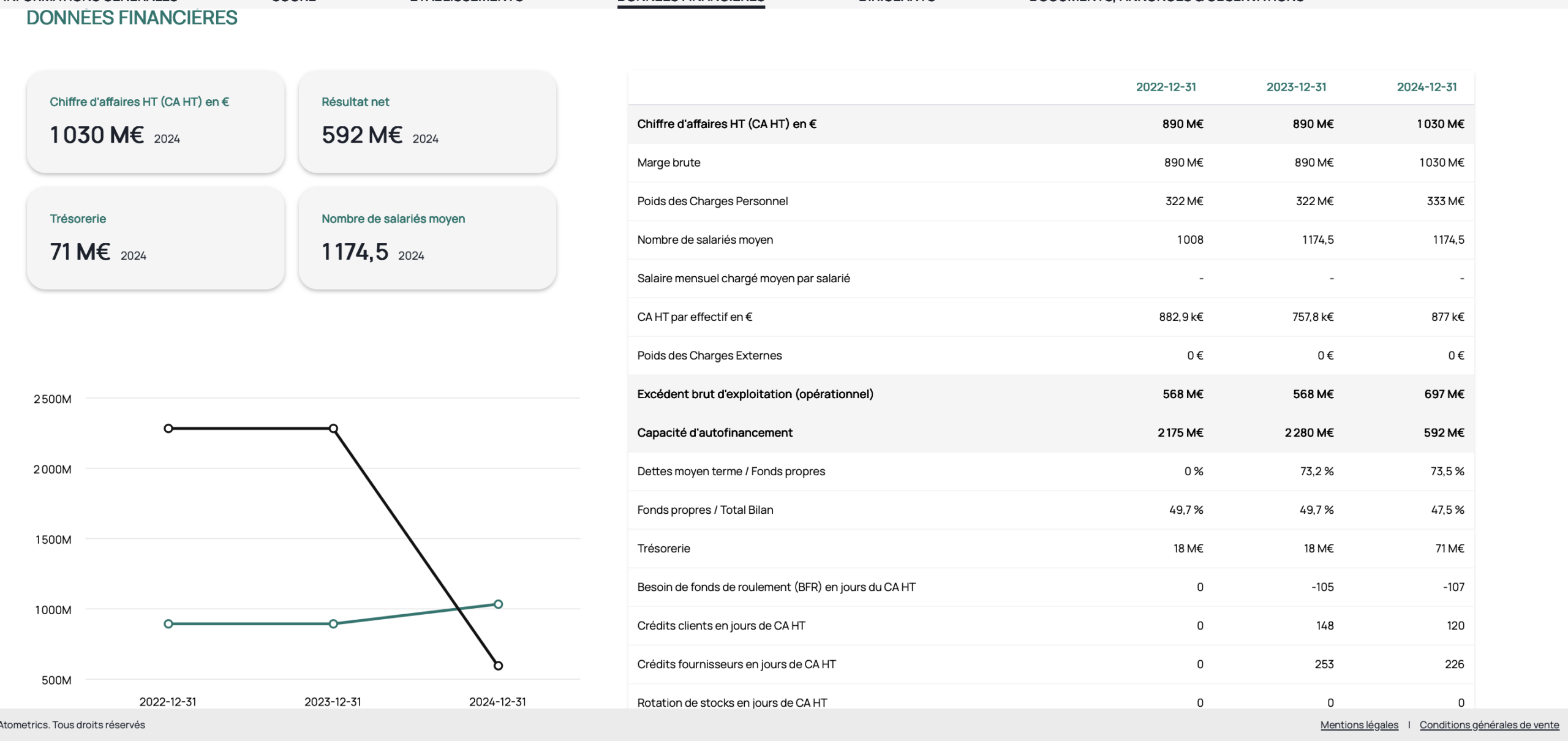This screenshot has width=1568, height=741.
Task: Click the Capacité d'autofinancement row label
Action: [714, 432]
